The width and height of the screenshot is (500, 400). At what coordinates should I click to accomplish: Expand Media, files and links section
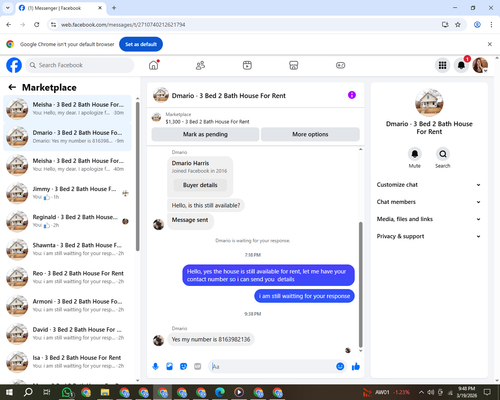(429, 219)
